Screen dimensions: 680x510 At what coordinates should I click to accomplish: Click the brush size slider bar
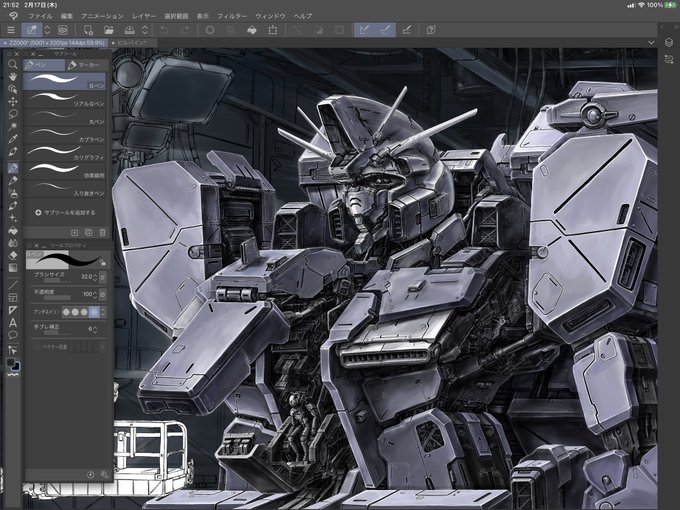(57, 281)
